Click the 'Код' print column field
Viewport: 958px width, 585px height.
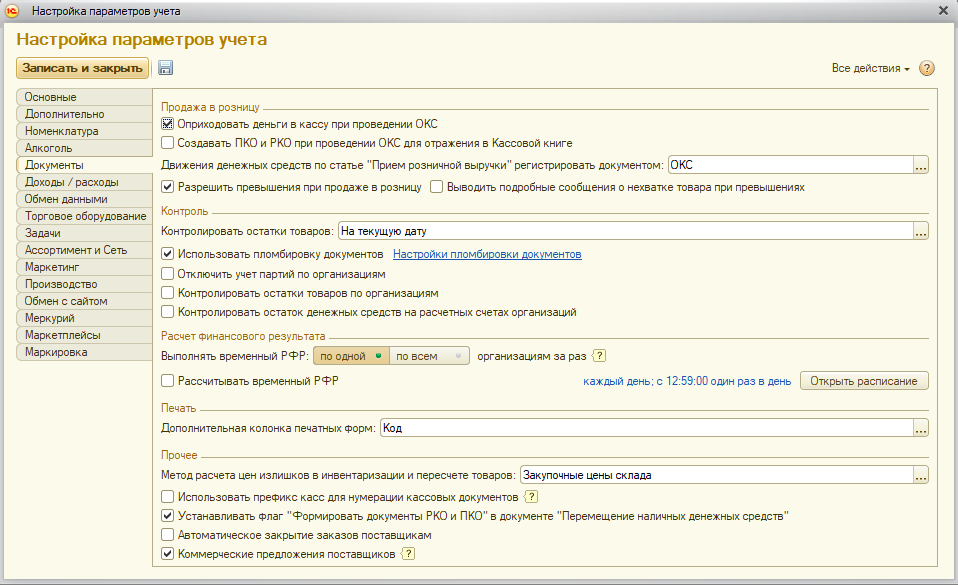pyautogui.click(x=646, y=428)
